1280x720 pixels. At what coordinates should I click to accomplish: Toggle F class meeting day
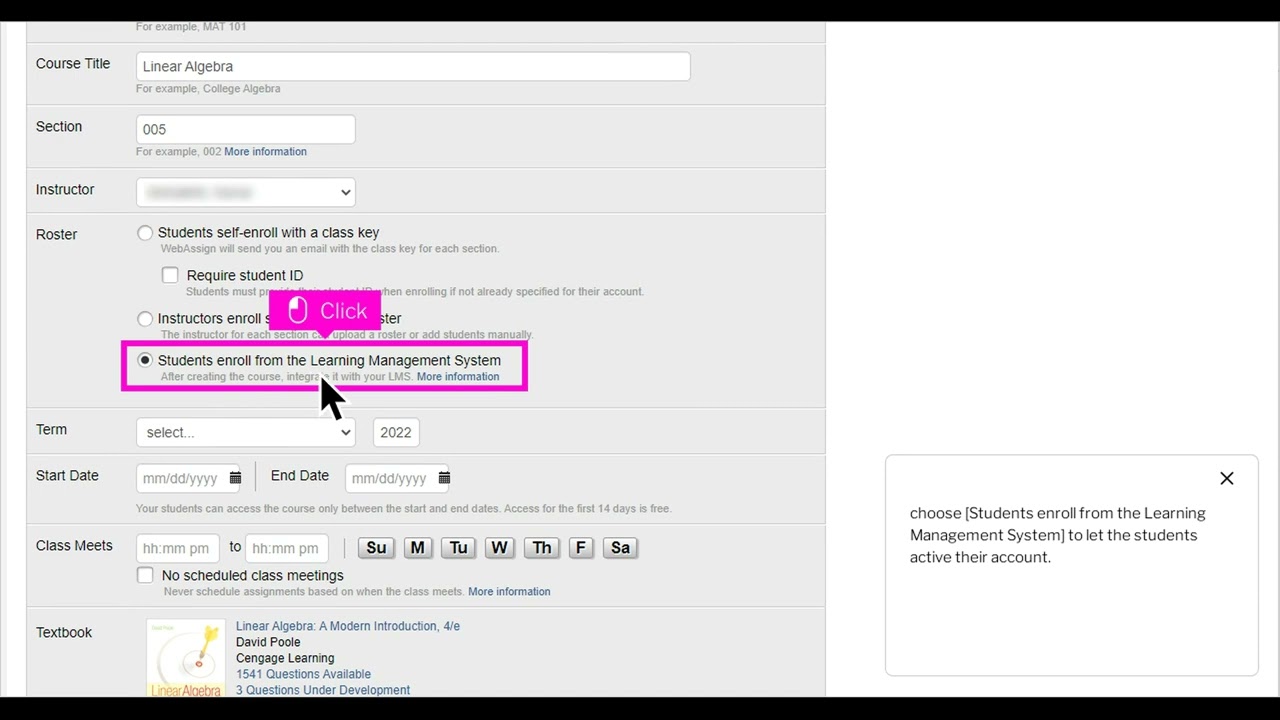coord(580,548)
